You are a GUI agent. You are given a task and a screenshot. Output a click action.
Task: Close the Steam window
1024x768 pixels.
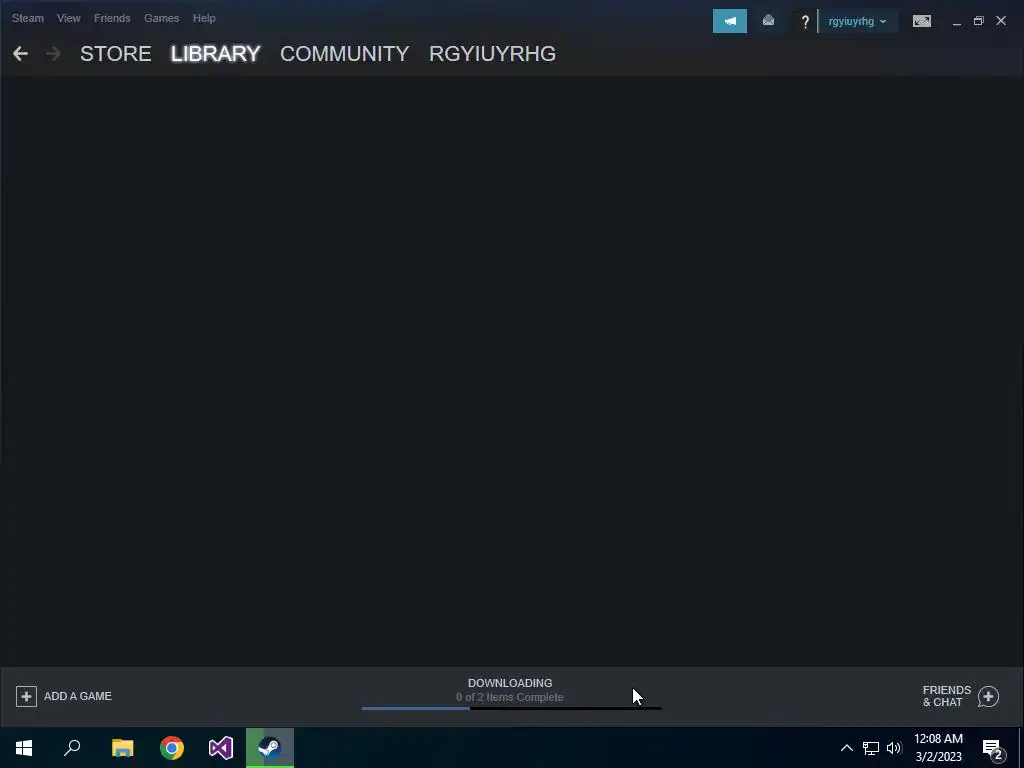click(x=1001, y=21)
